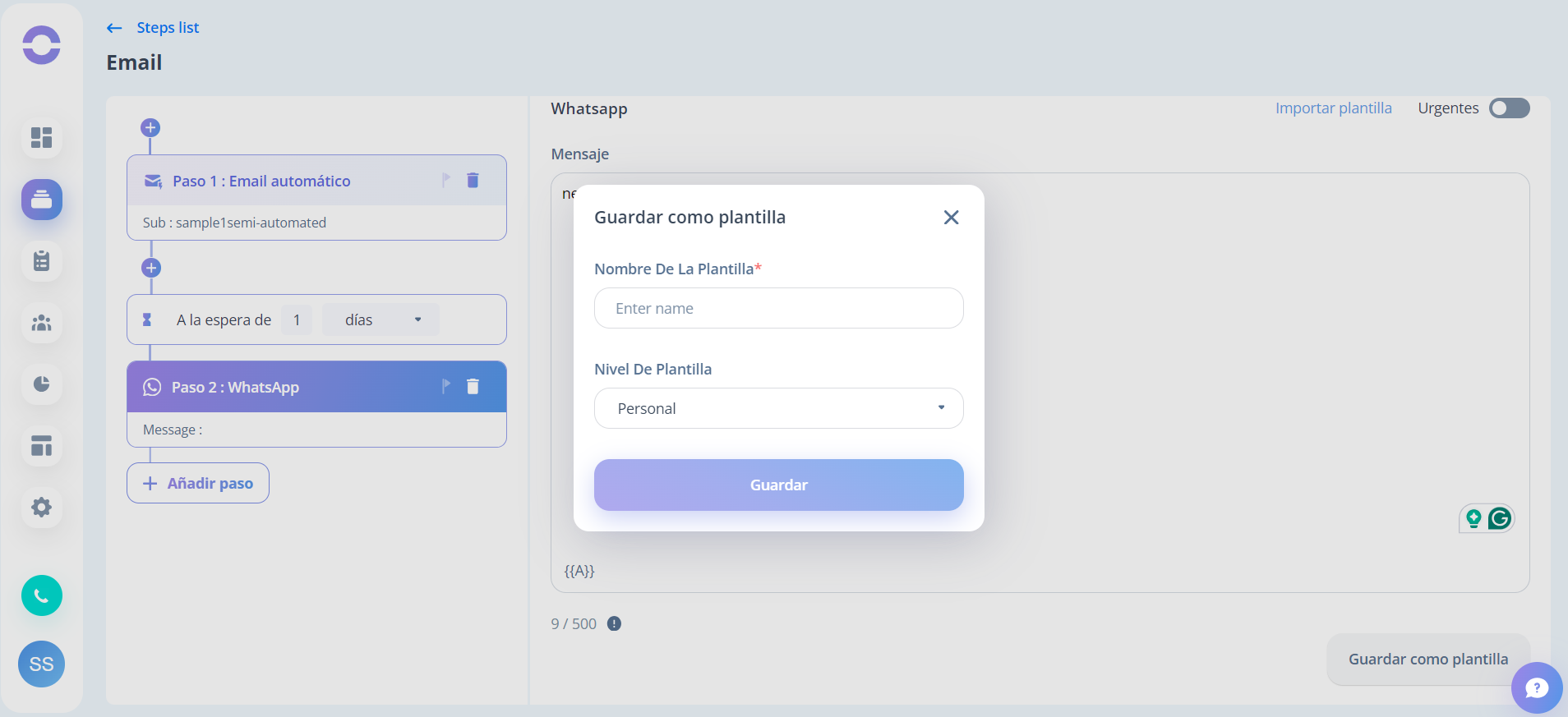Close the Guardar como plantilla dialog
Screen dimensions: 1568x717
coord(951,218)
